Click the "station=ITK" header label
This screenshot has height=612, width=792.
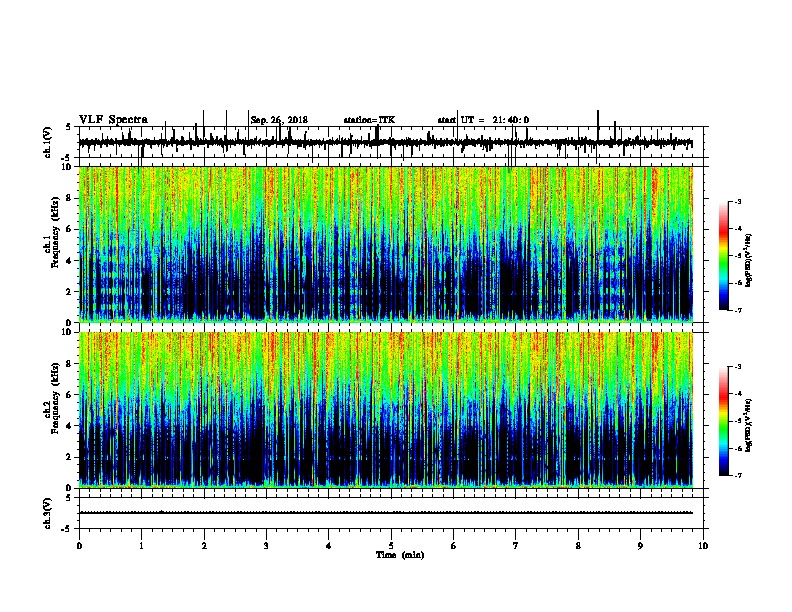pos(369,120)
